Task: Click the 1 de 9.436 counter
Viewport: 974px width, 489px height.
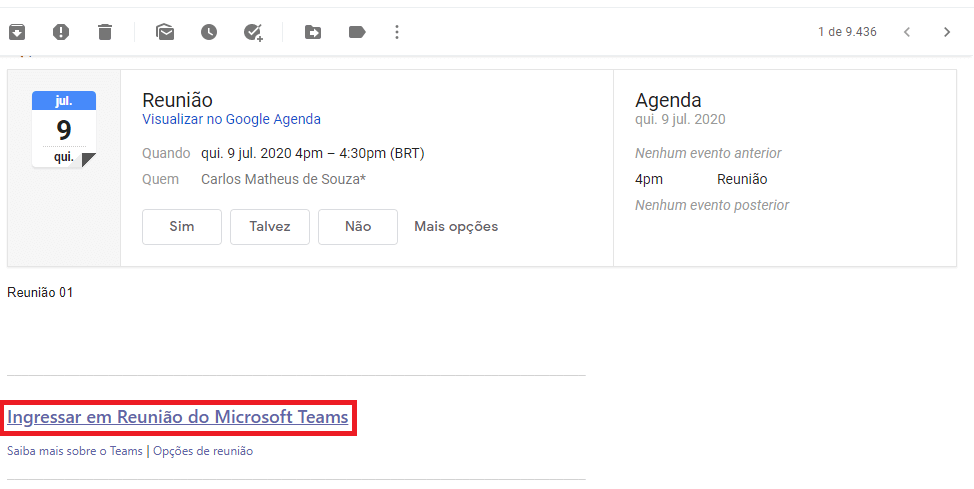Action: point(847,32)
